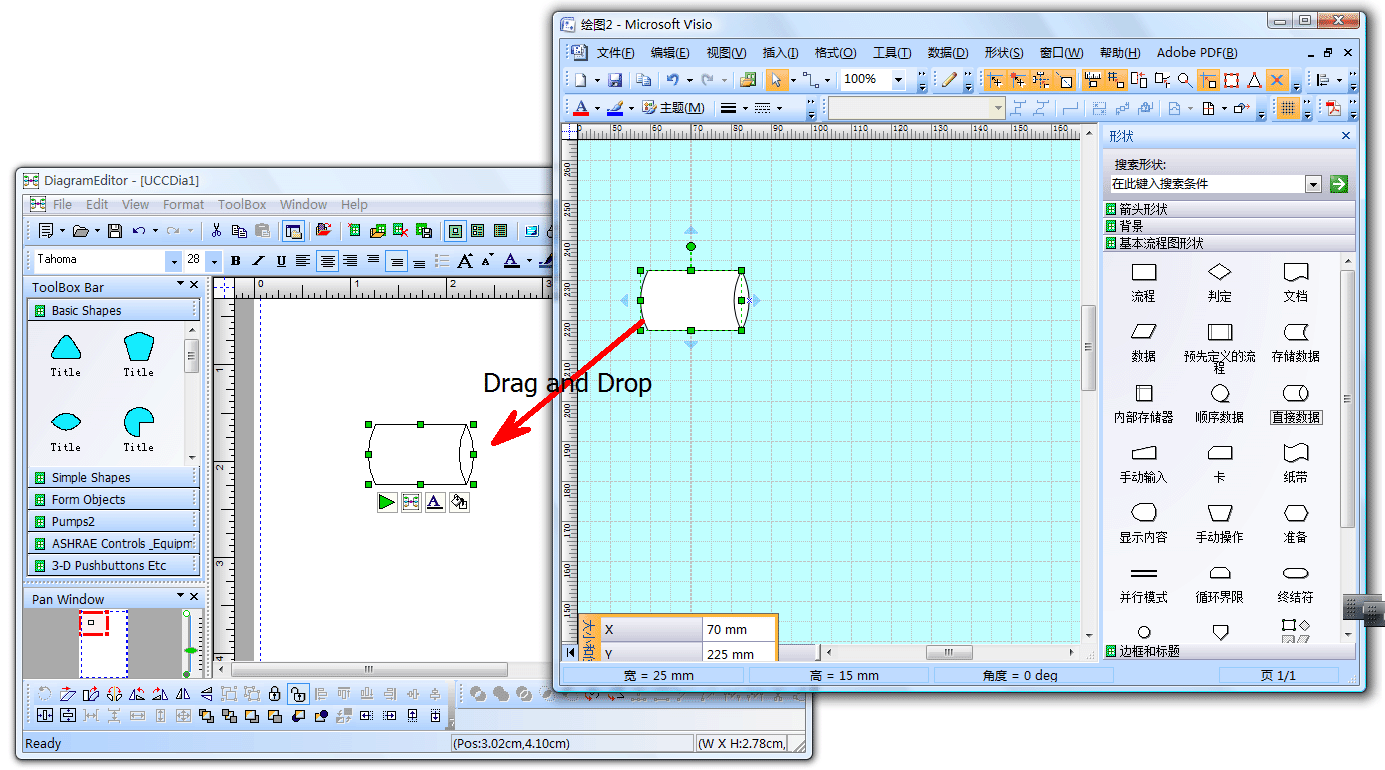Click Cut scissors icon in DiagramEditor
Screen dimensions: 1385x770
coord(216,231)
